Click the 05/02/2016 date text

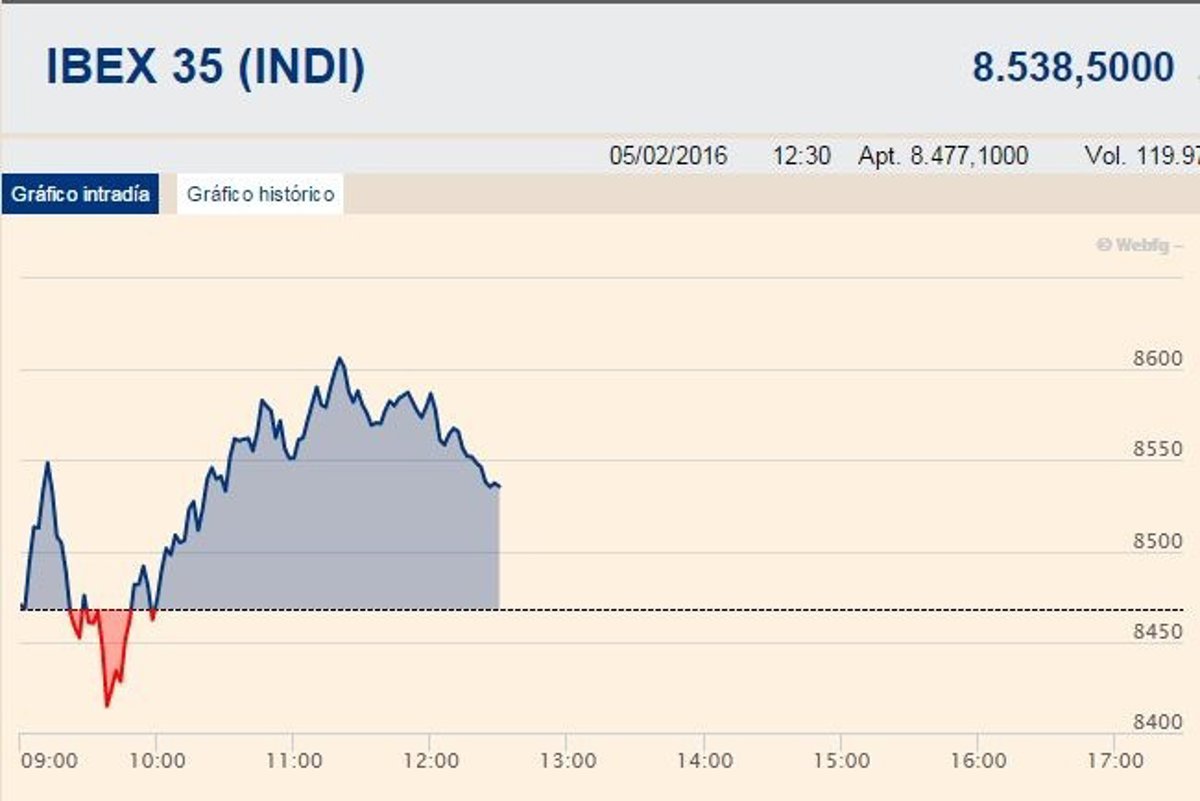[668, 156]
